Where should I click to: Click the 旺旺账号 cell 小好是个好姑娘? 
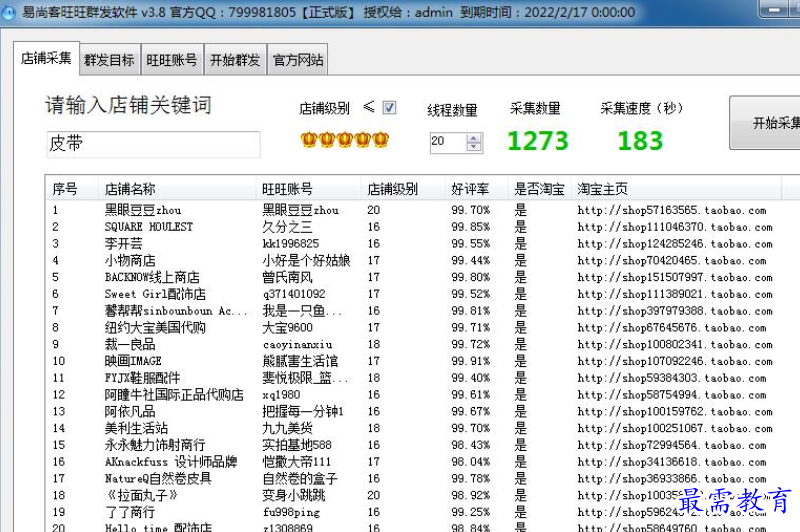coord(306,261)
